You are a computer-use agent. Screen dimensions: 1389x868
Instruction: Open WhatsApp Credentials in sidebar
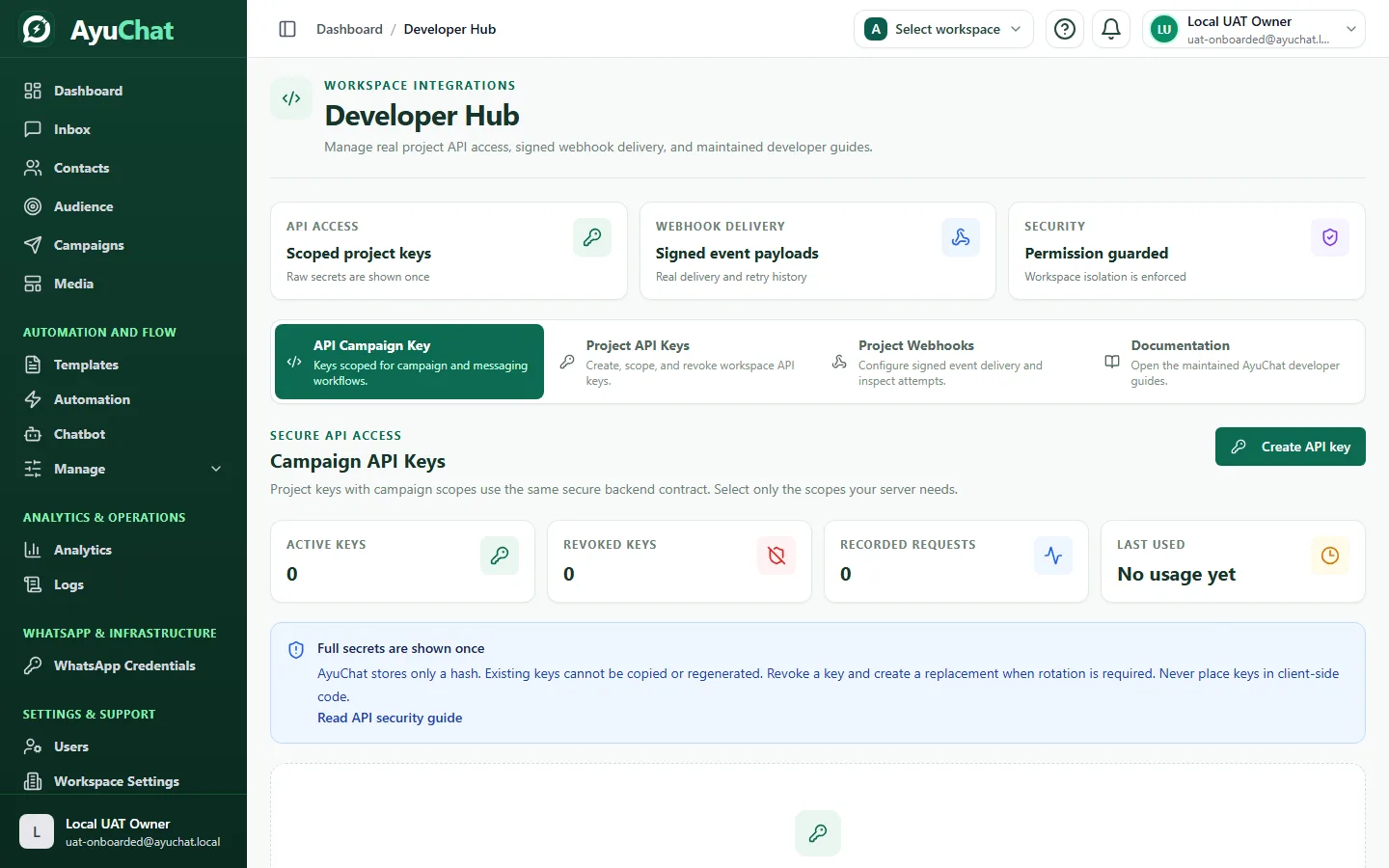click(123, 665)
